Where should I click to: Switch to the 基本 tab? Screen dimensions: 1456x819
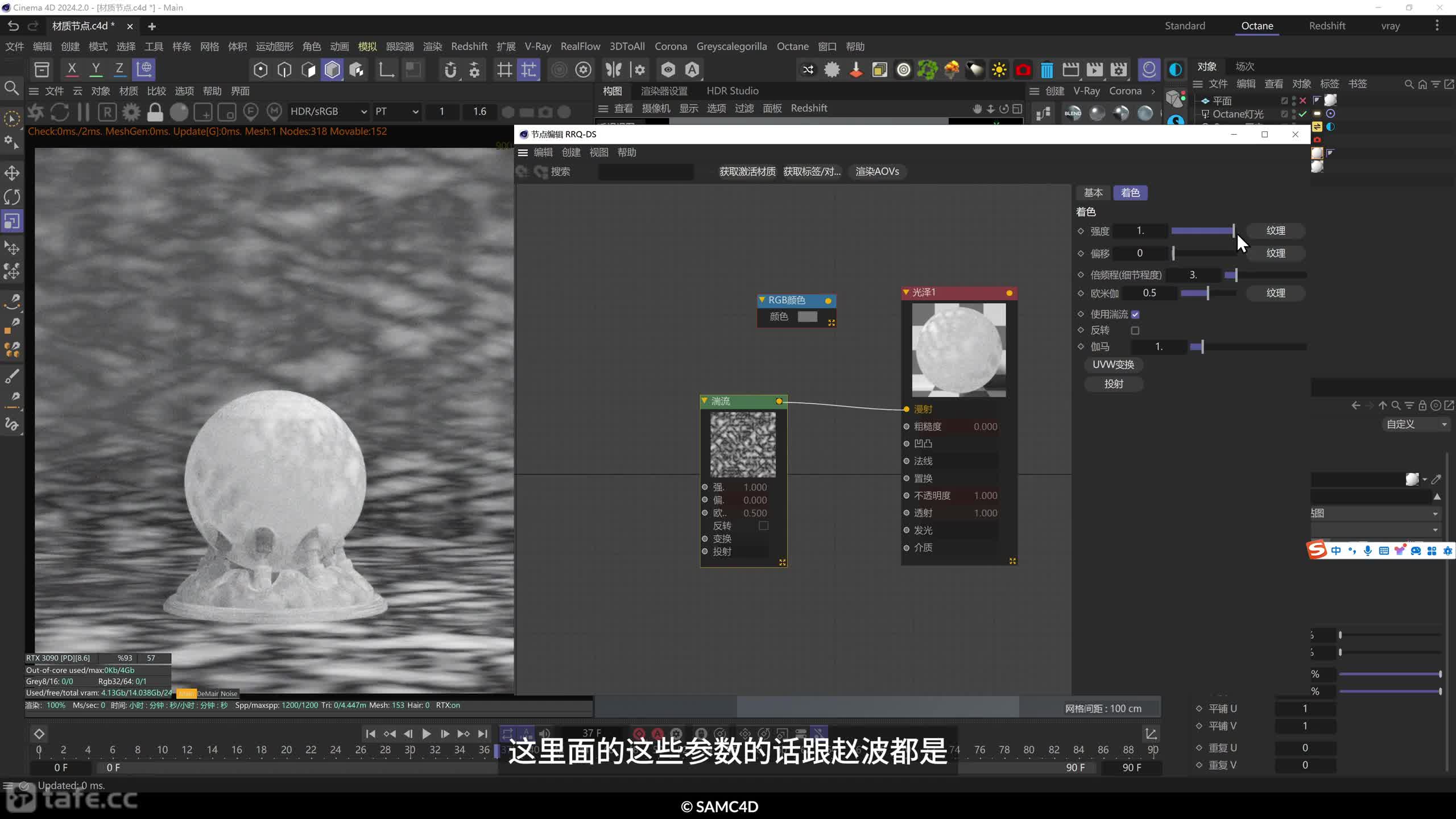coord(1093,193)
